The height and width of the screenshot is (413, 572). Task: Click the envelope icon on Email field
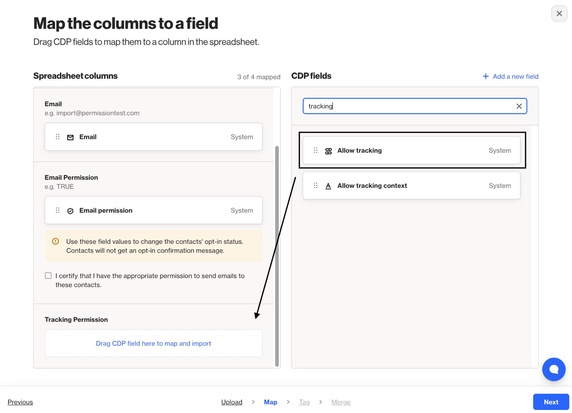pos(70,137)
